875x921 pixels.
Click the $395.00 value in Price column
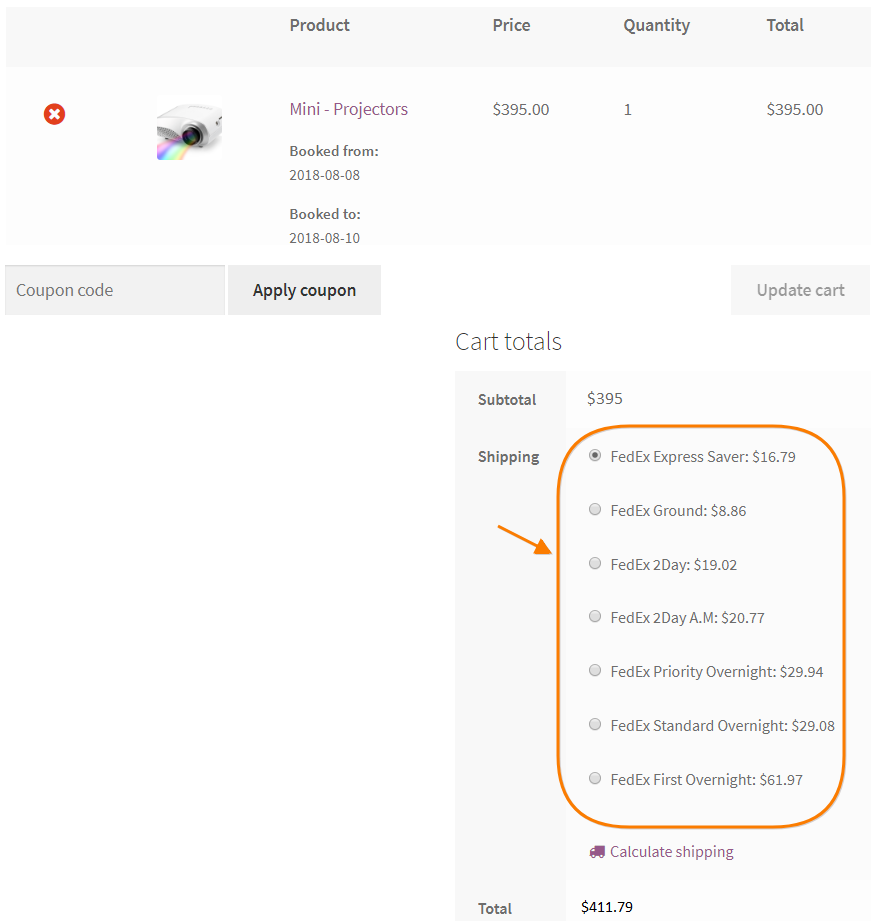[521, 110]
